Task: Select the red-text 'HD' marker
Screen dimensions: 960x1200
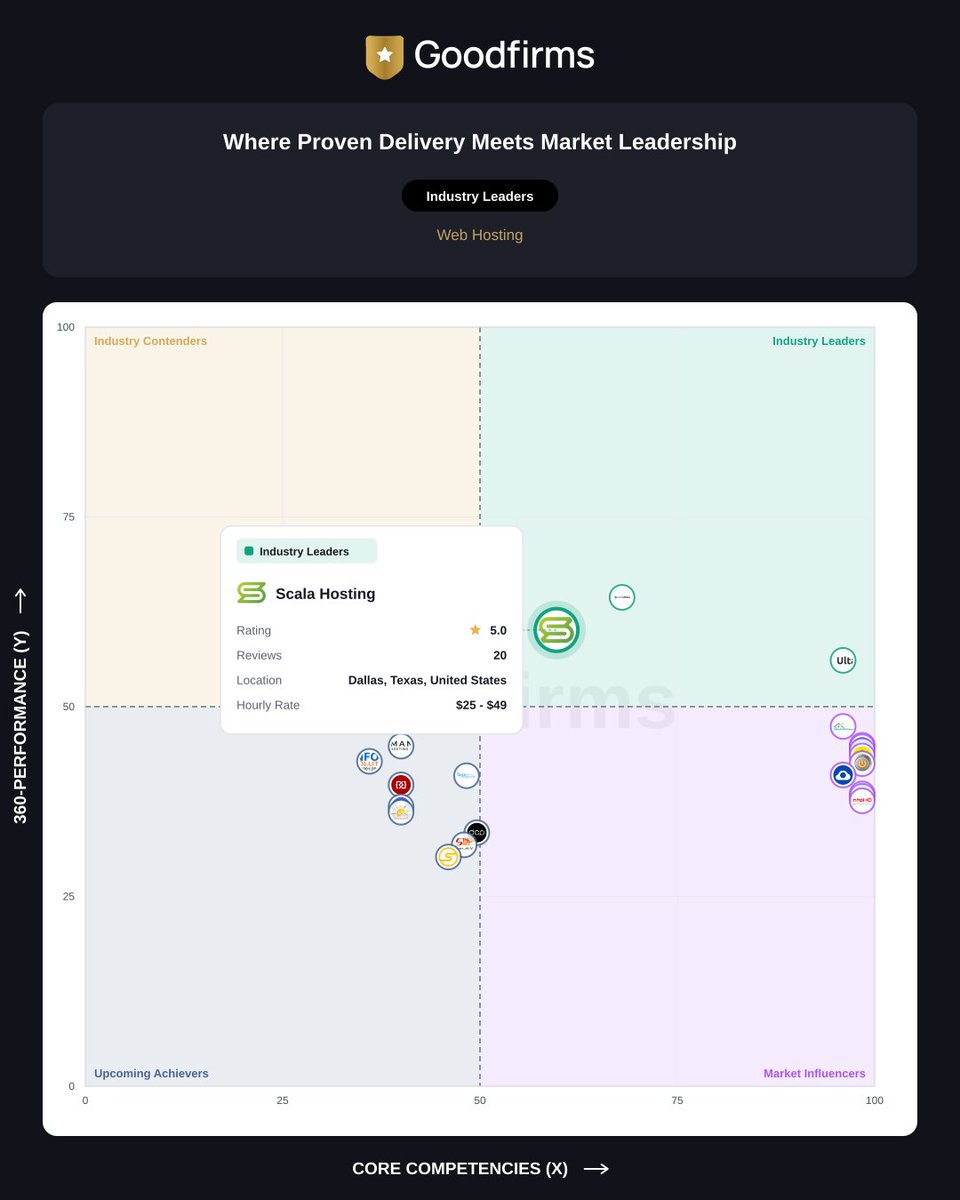Action: click(x=862, y=800)
